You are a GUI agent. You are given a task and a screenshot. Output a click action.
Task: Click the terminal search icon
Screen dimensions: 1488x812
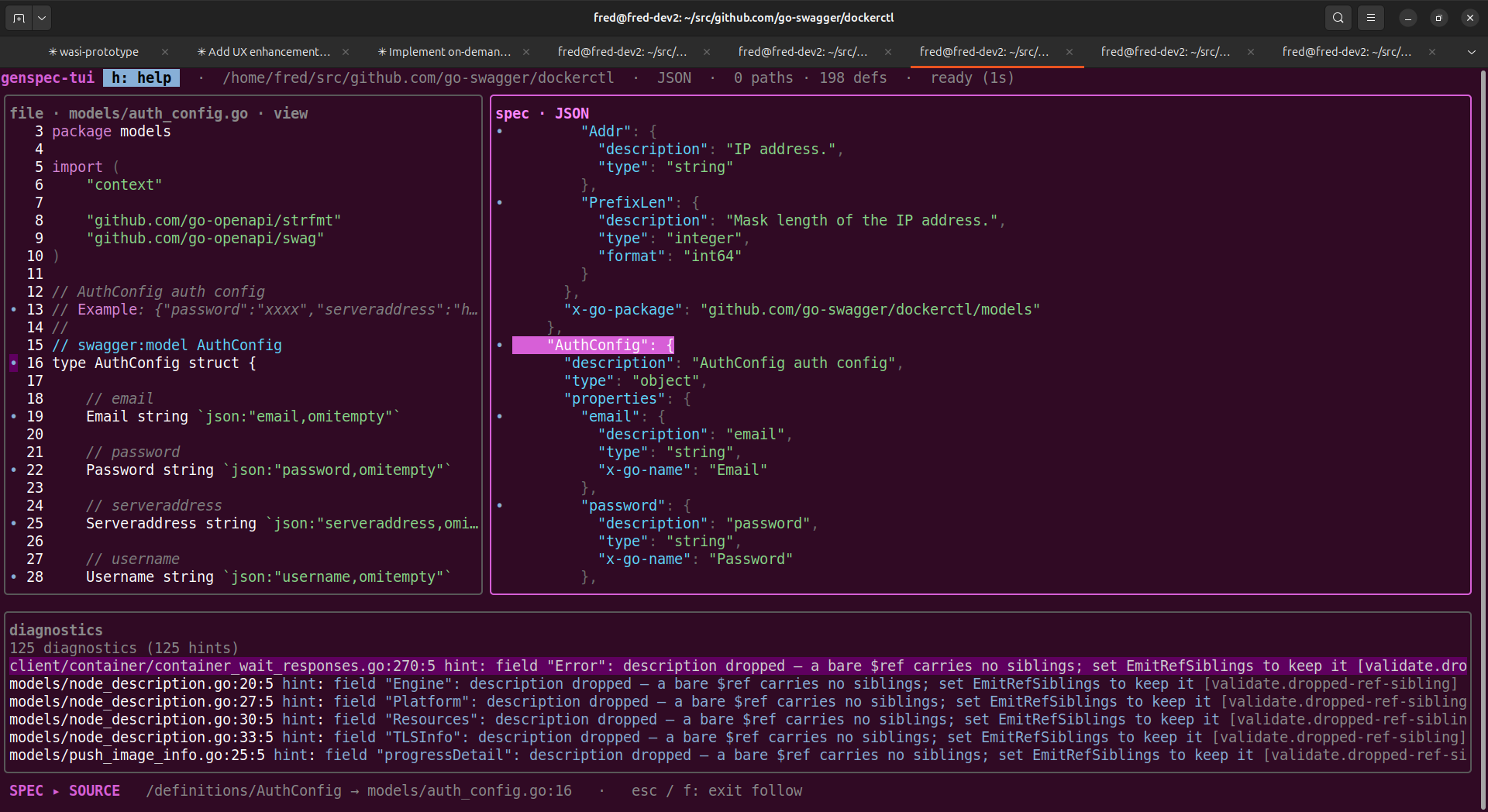[1338, 18]
